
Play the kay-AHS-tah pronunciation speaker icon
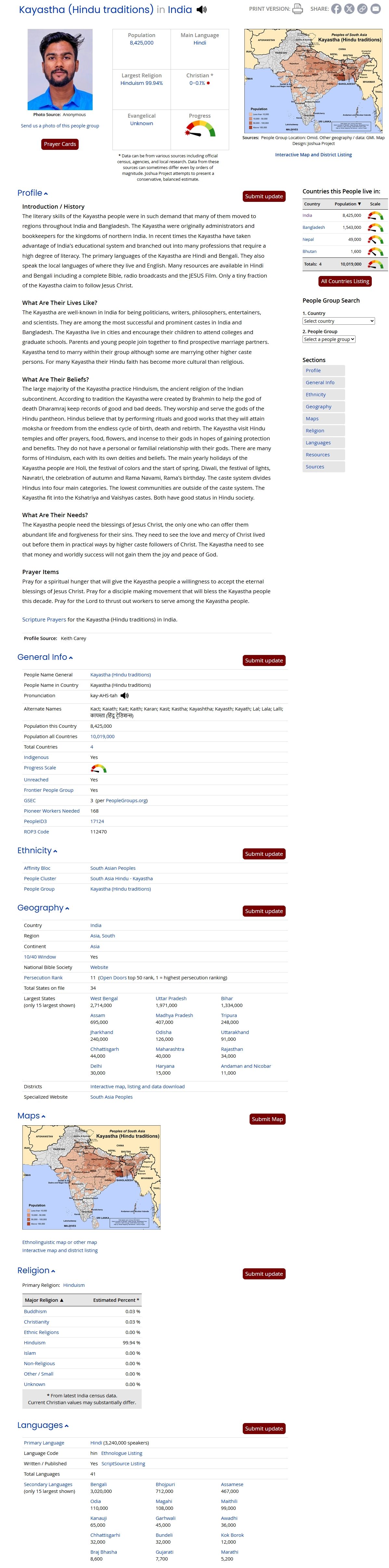click(x=125, y=695)
